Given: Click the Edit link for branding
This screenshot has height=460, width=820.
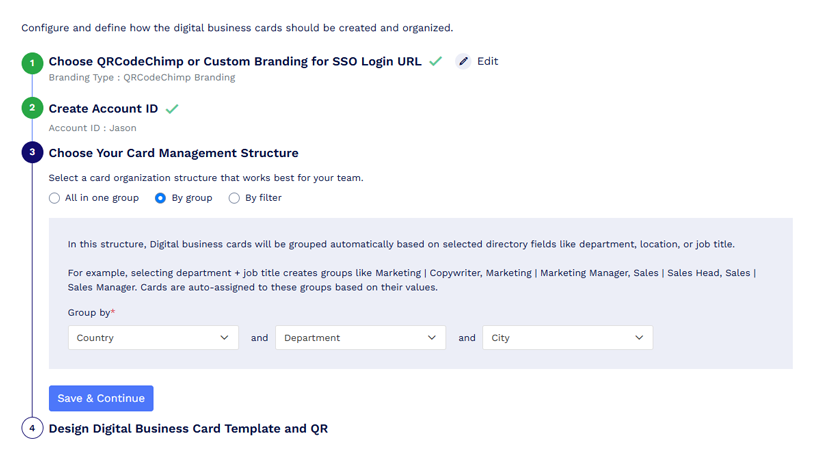Looking at the screenshot, I should click(x=487, y=61).
